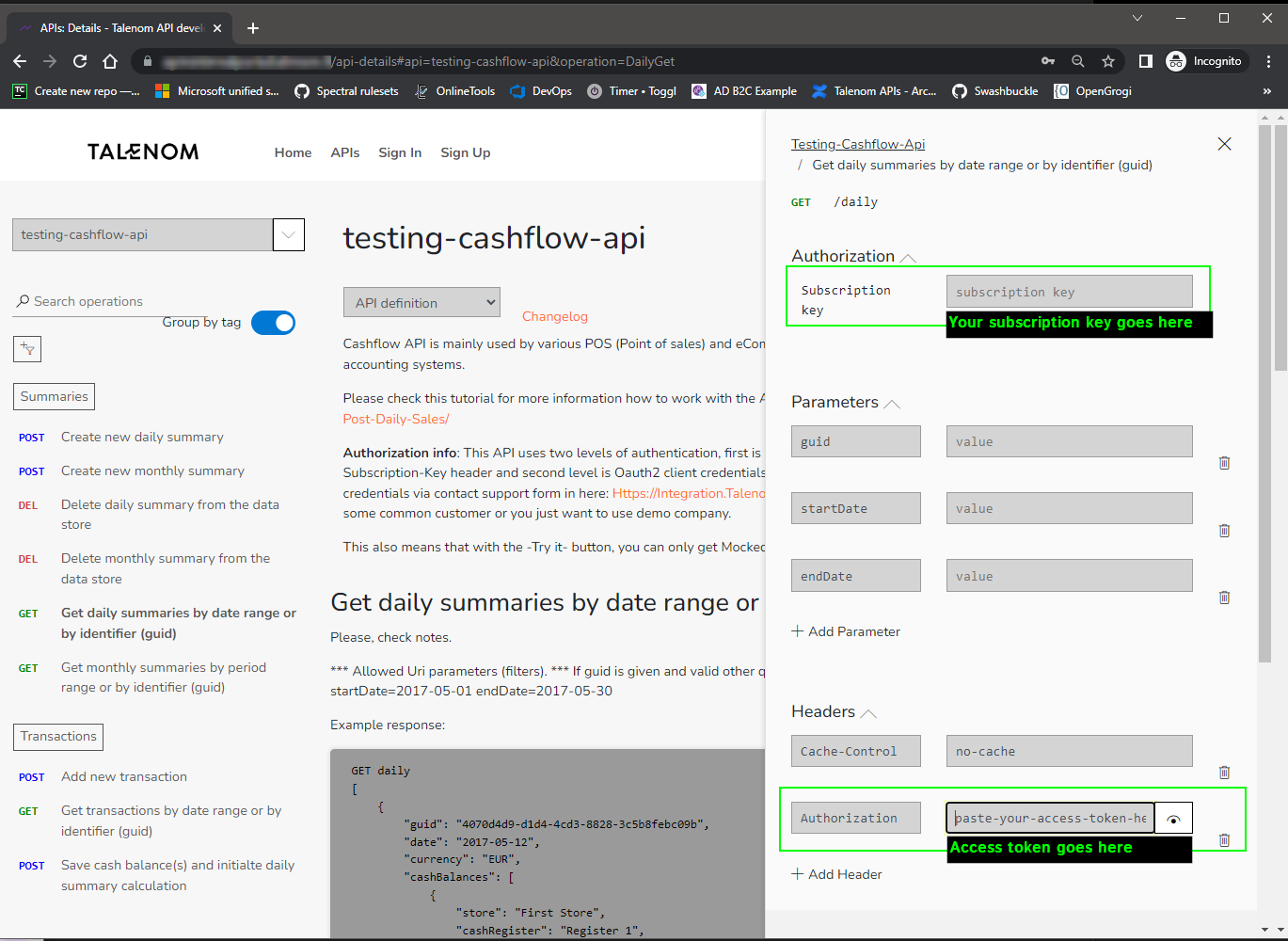Open the side panel icon in Chrome toolbar

(x=1145, y=61)
